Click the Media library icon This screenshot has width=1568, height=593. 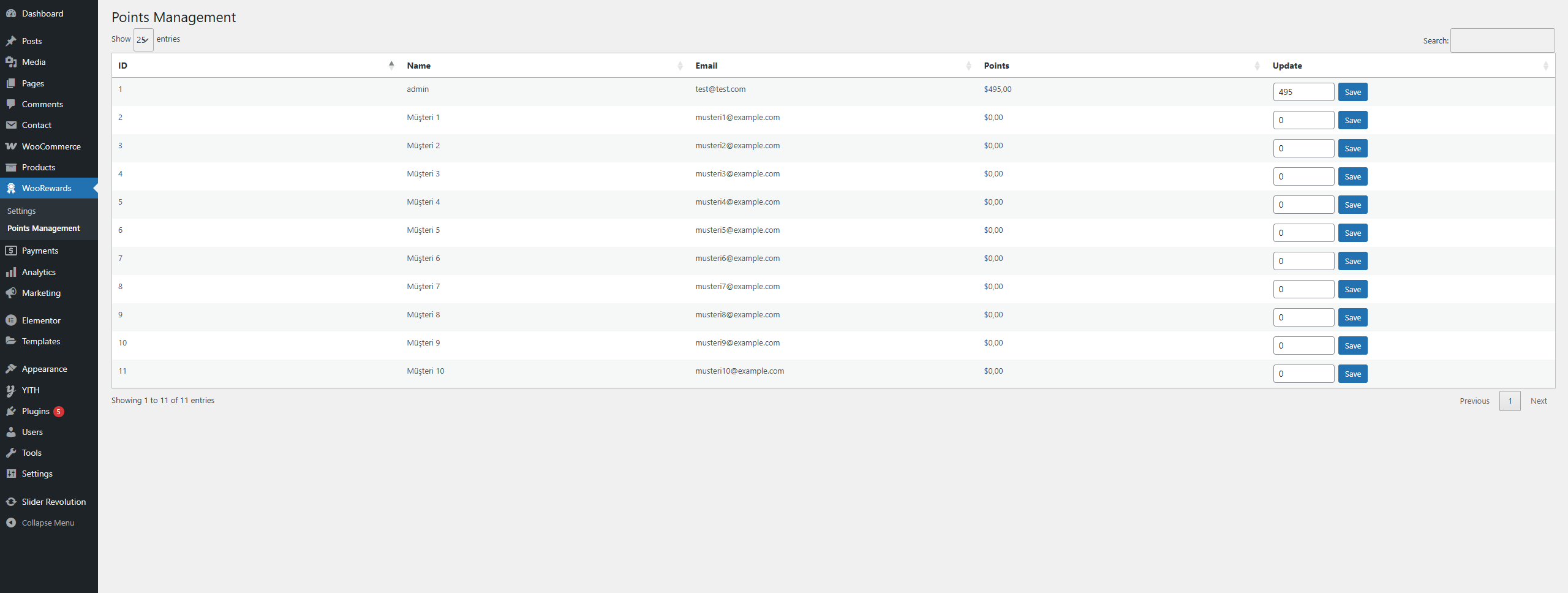tap(11, 62)
